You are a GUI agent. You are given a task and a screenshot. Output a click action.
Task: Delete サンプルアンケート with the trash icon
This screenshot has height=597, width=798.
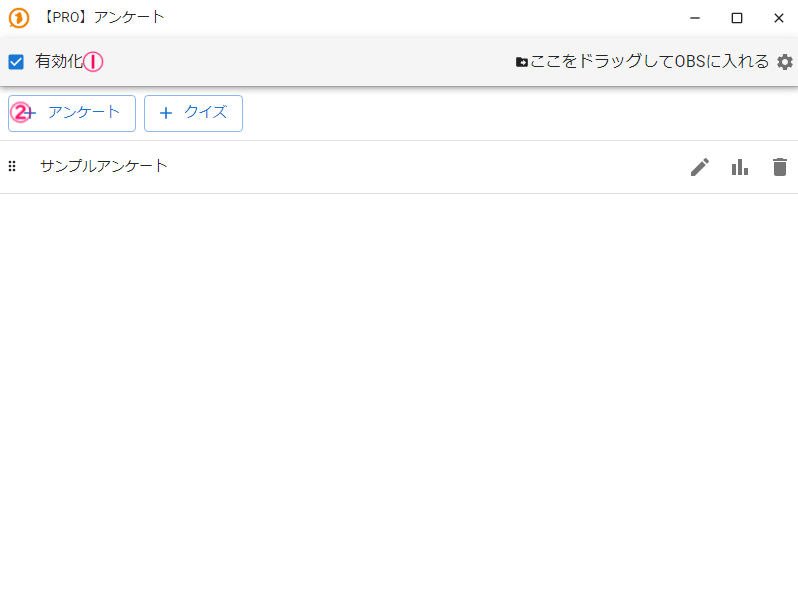click(x=780, y=167)
